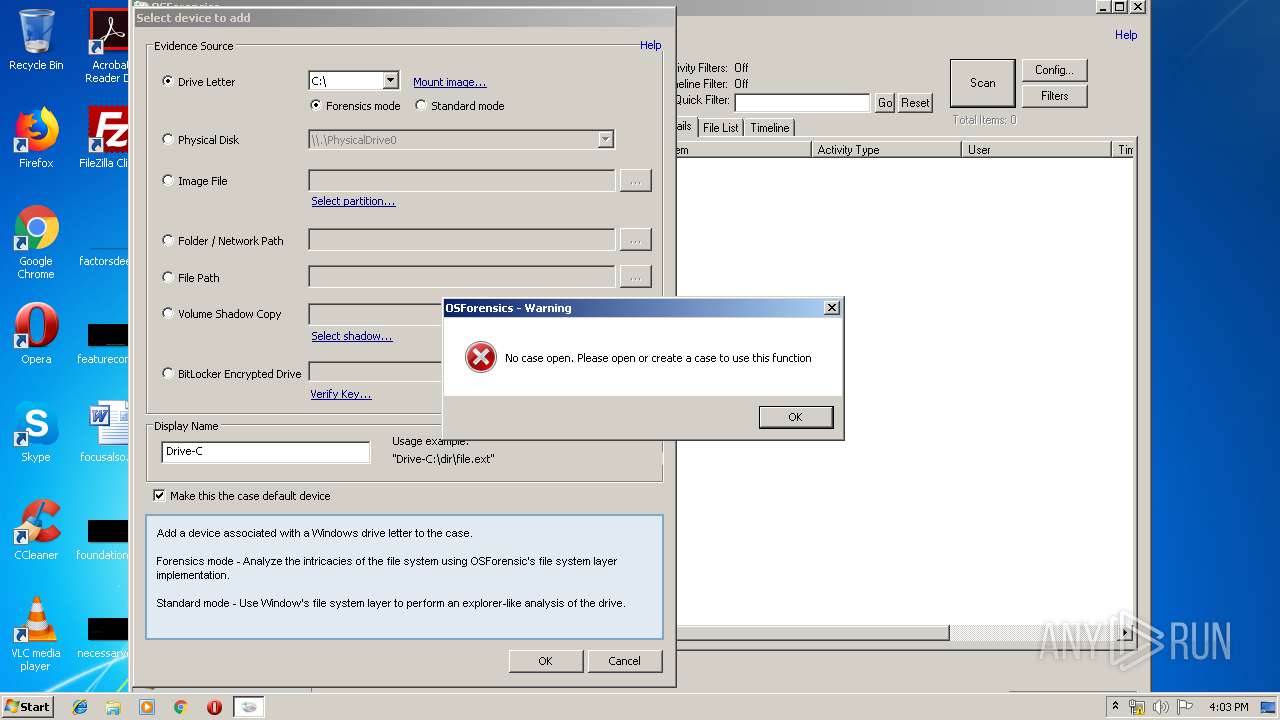This screenshot has height=720, width=1280.
Task: Open Opera from the taskbar
Action: point(214,707)
